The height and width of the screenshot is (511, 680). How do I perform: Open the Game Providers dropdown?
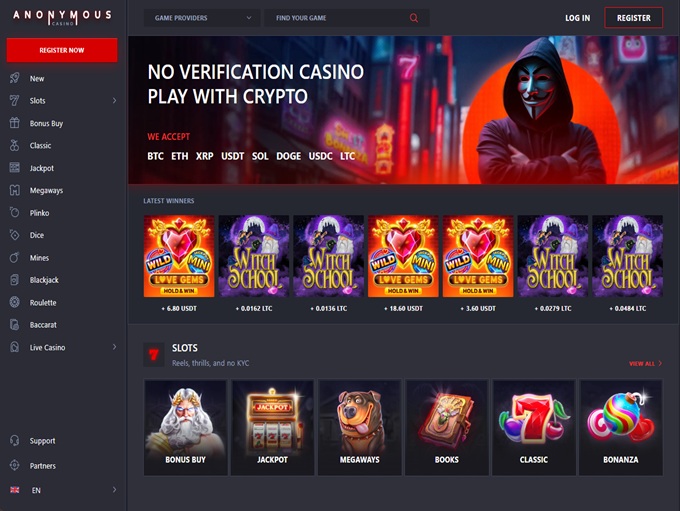point(202,18)
